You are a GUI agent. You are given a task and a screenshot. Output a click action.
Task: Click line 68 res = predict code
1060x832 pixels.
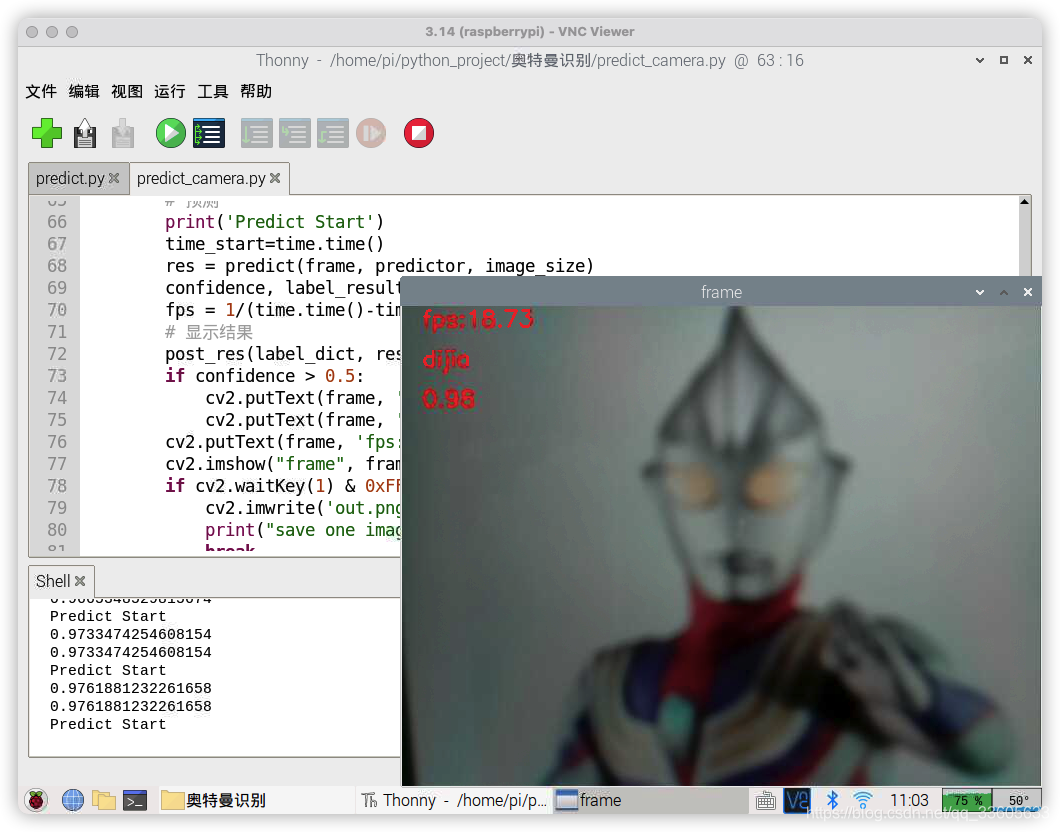pyautogui.click(x=379, y=266)
